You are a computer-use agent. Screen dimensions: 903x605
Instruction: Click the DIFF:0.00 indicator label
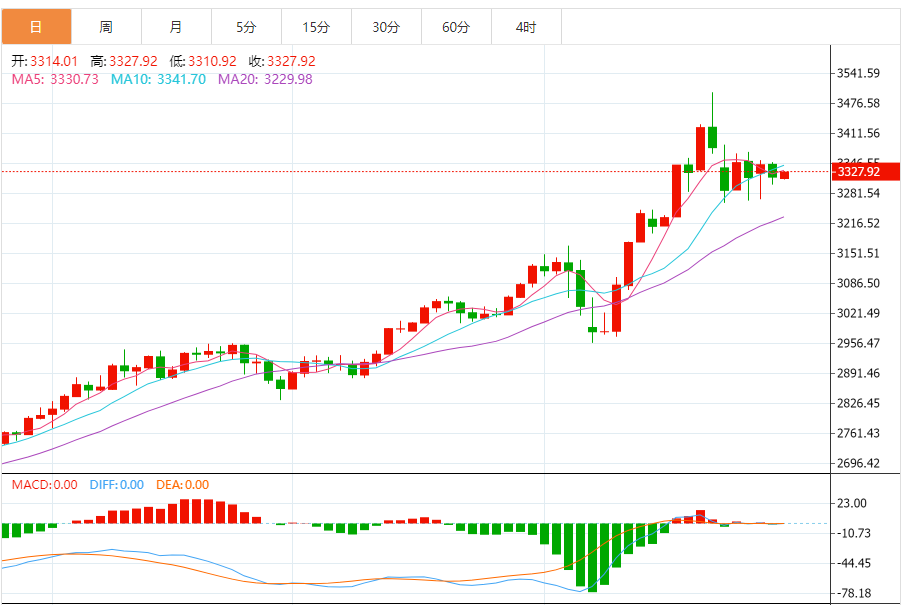coord(116,485)
